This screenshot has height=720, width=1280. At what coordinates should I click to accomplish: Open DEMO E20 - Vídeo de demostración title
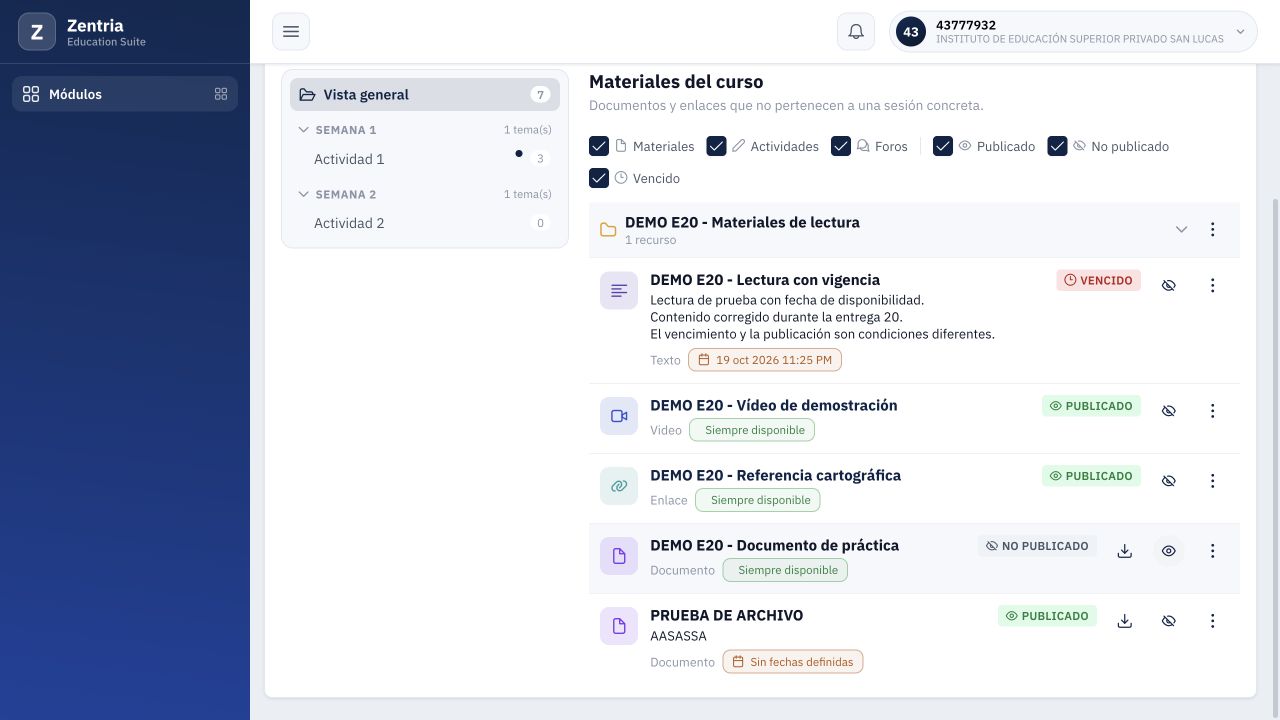774,405
